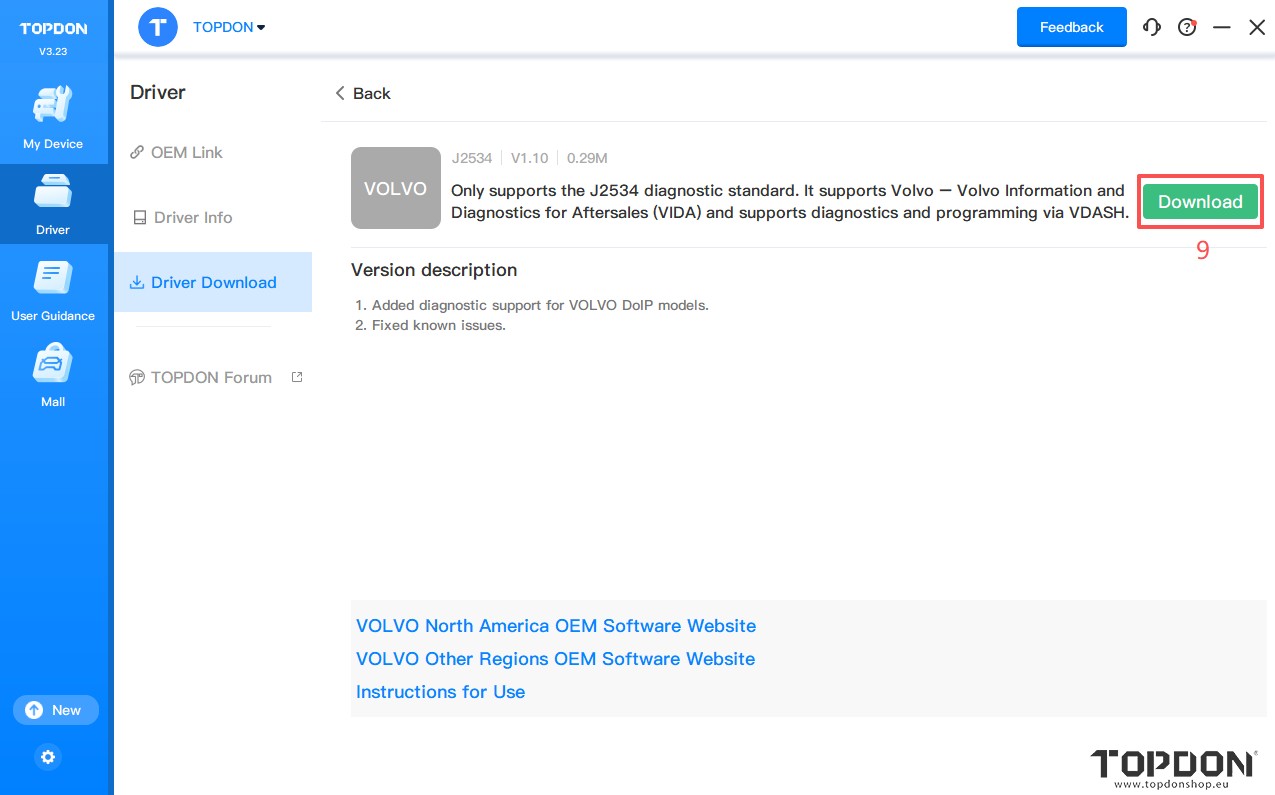Click the V3.23 app version text
Screen dimensions: 1275x795
[53, 51]
